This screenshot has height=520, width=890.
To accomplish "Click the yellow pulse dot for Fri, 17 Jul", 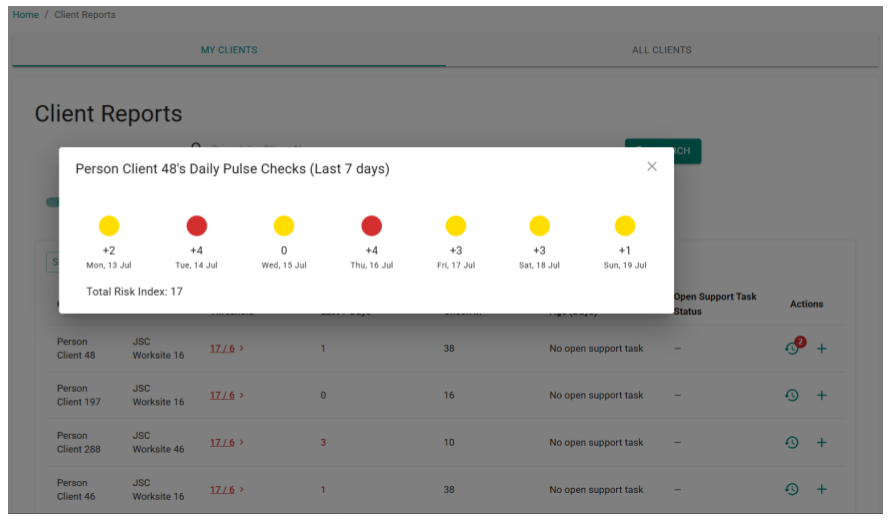I will [x=456, y=226].
